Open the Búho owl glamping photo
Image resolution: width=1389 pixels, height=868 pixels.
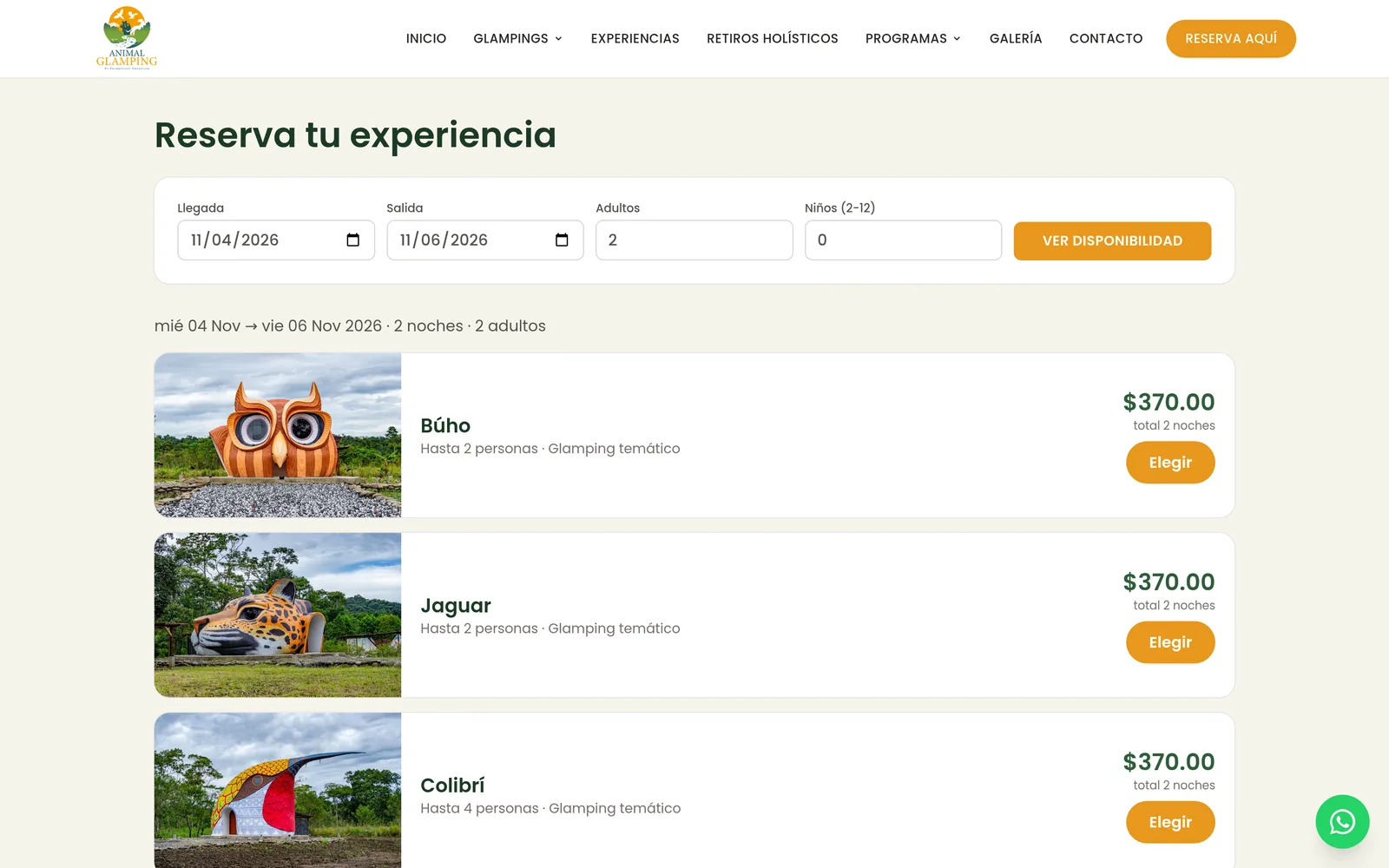[278, 435]
